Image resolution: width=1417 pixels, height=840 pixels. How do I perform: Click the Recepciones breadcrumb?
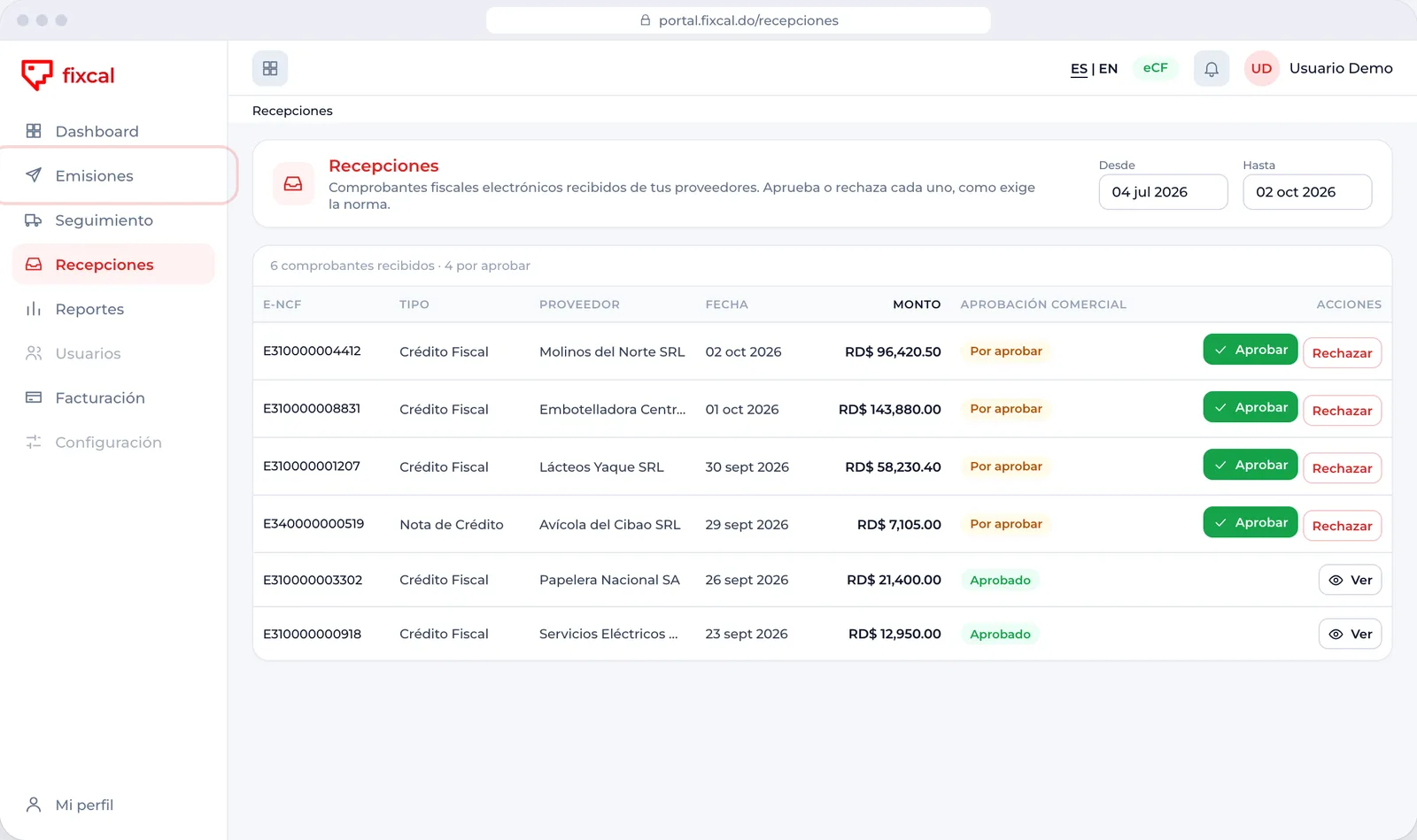(x=292, y=111)
